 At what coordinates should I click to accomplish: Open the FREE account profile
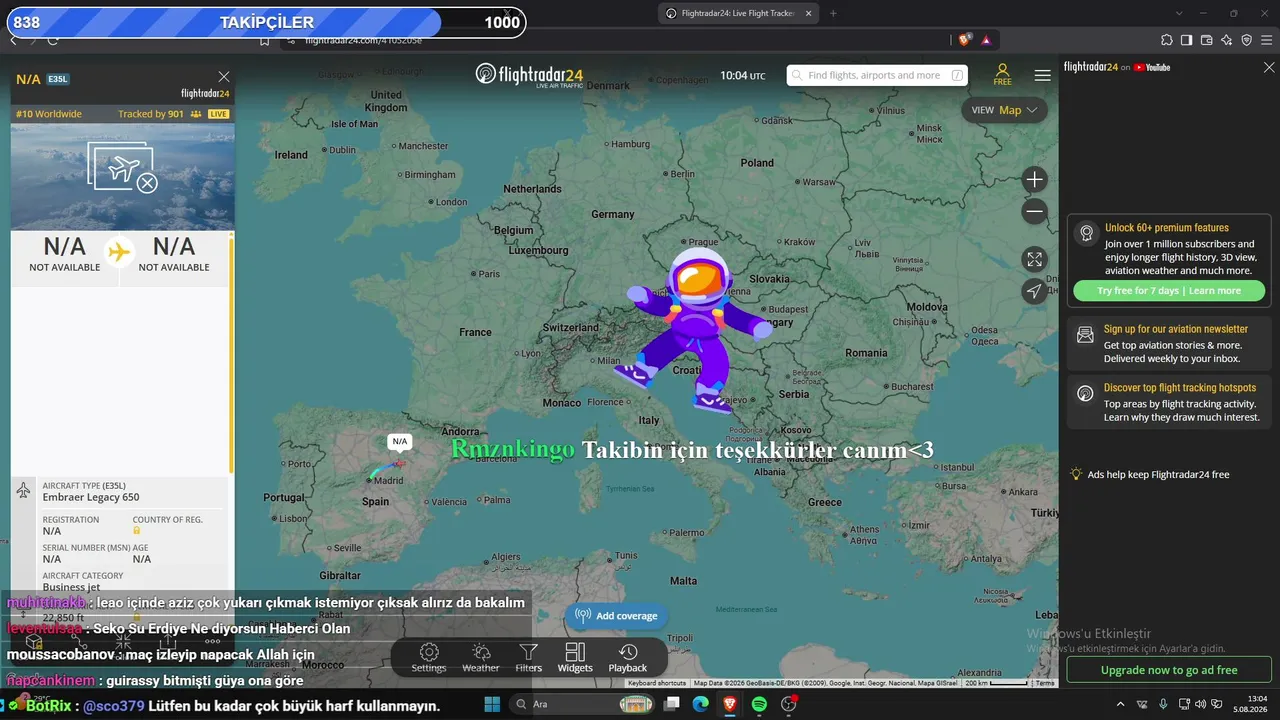[1002, 75]
